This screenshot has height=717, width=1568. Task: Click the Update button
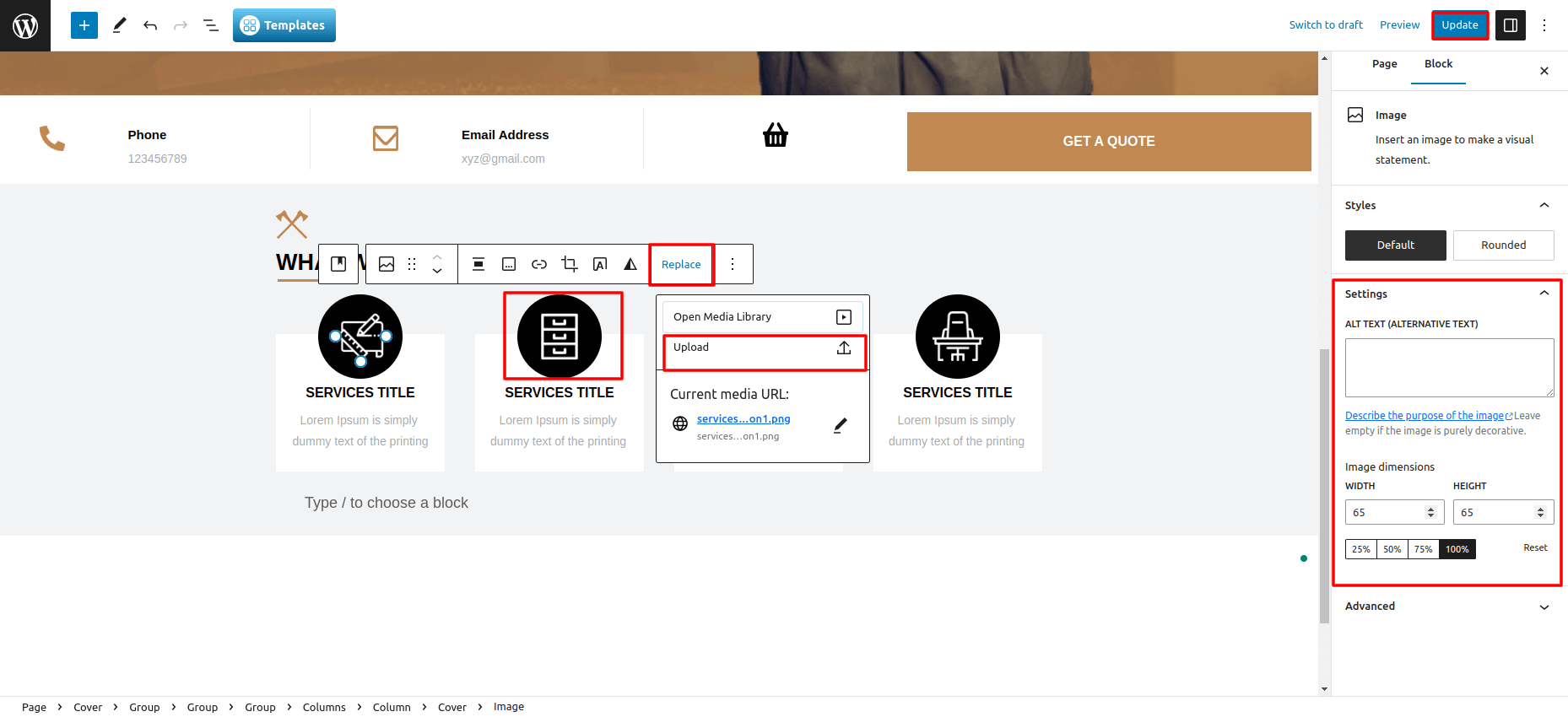click(x=1459, y=25)
